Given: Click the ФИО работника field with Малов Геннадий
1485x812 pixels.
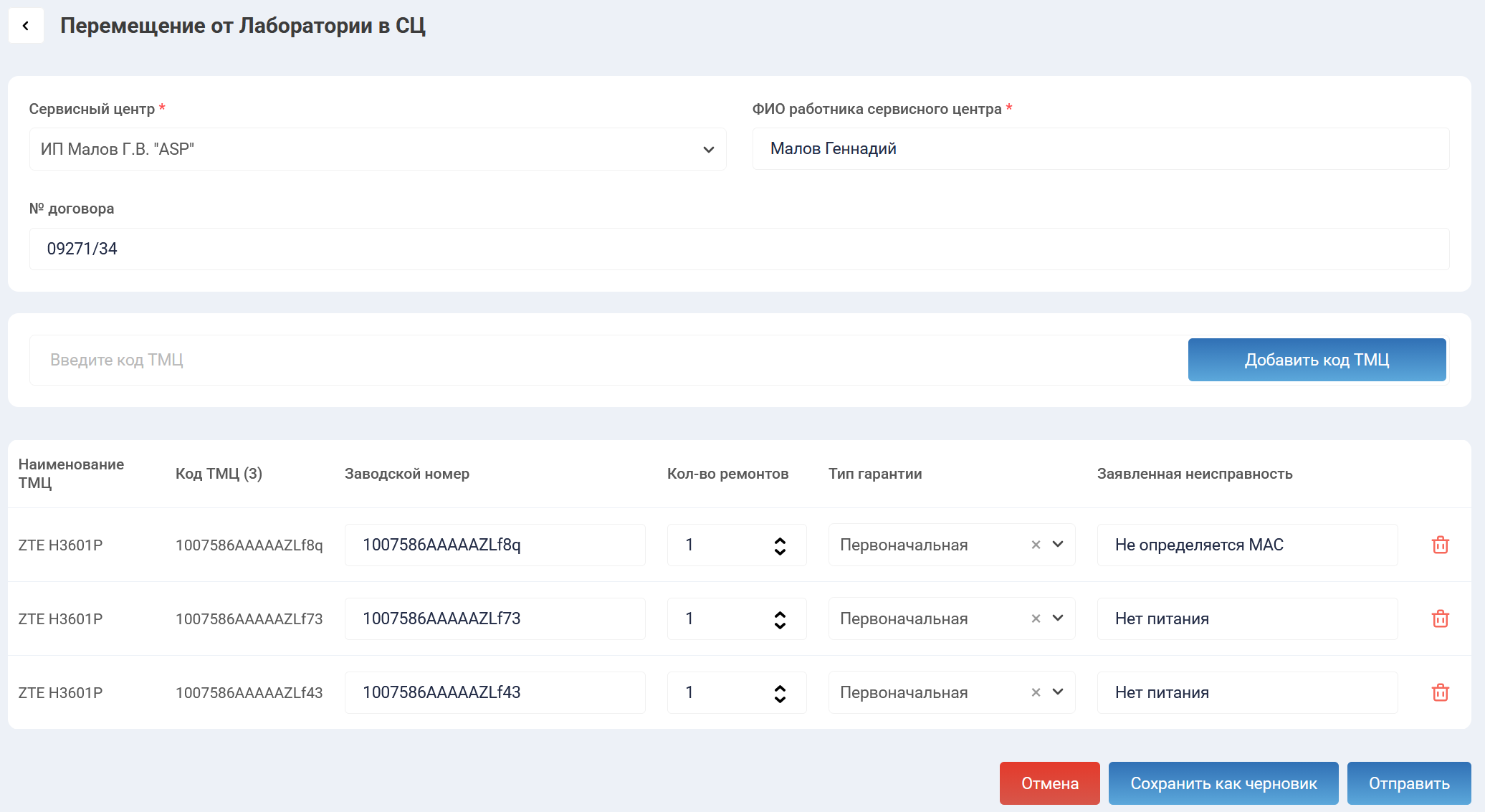Looking at the screenshot, I should (1100, 149).
